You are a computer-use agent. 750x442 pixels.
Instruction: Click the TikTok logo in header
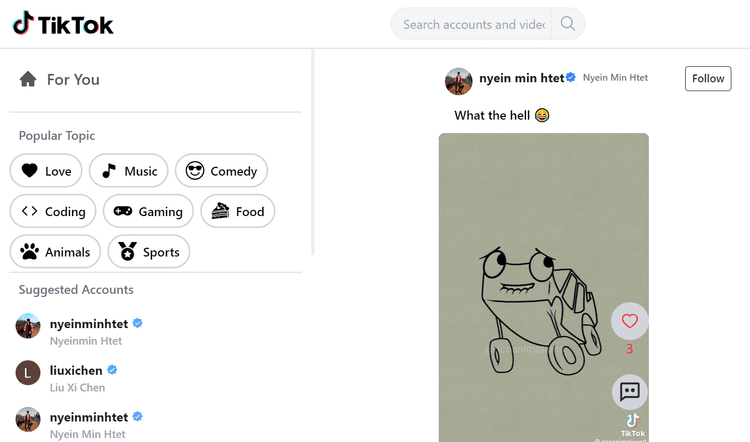click(63, 23)
